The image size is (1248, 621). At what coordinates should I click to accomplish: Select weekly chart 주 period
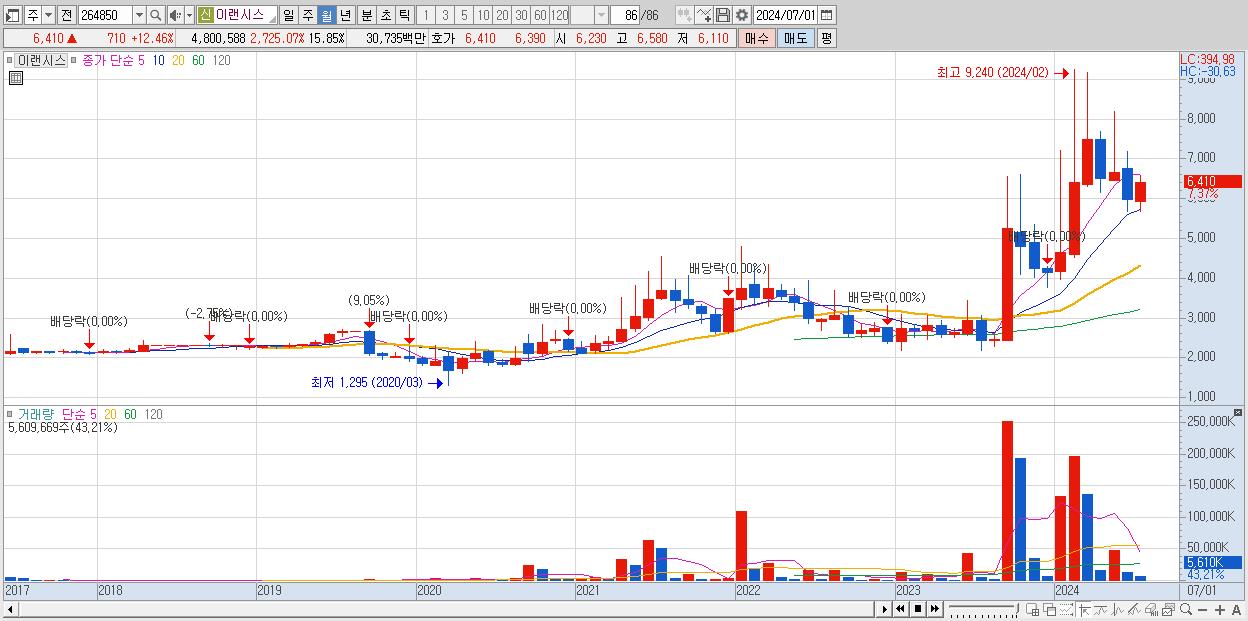[307, 15]
